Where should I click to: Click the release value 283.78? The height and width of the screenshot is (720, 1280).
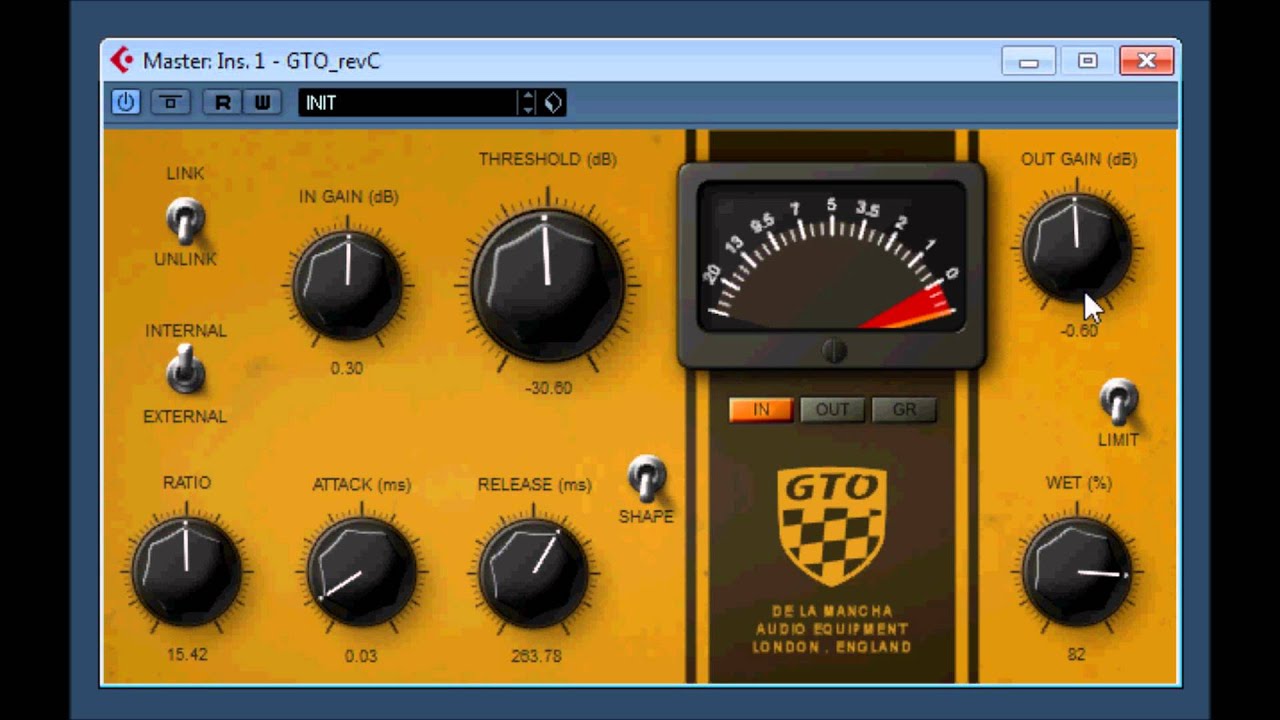coord(536,656)
